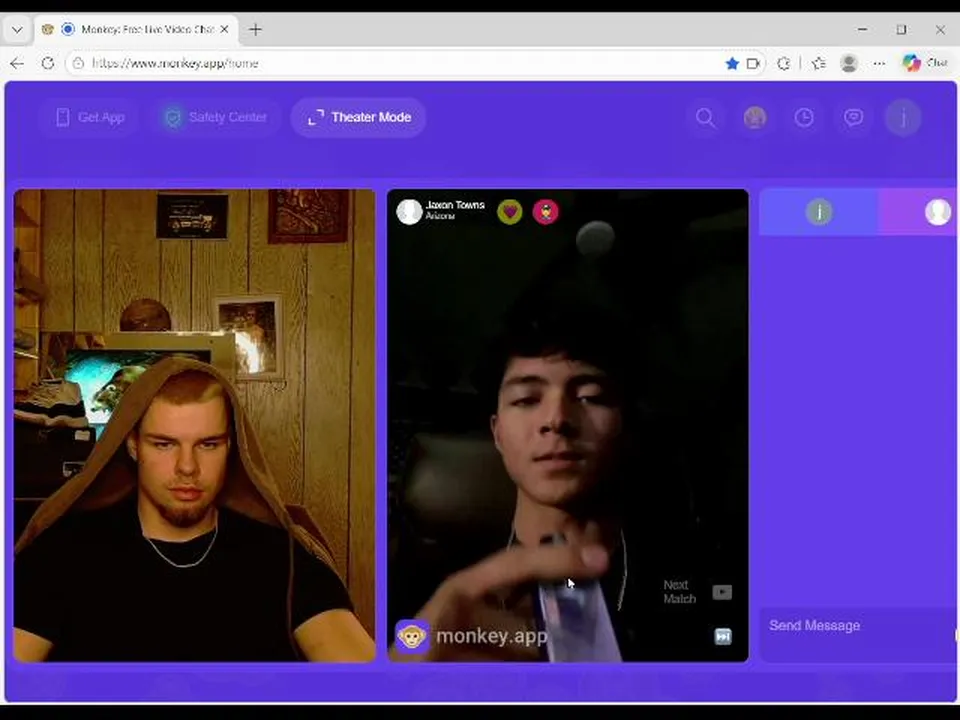Click the browser back arrow
This screenshot has width=960, height=720.
[17, 63]
